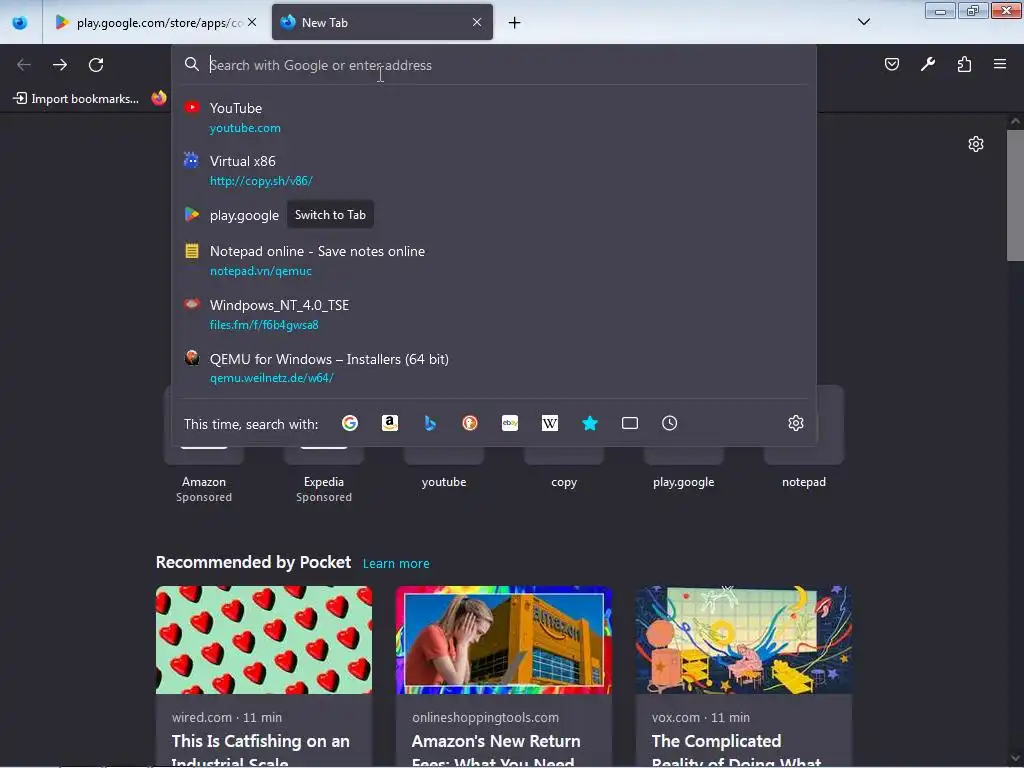Choose Notepad online - Save notes online suggestion
The image size is (1024, 768).
click(494, 261)
